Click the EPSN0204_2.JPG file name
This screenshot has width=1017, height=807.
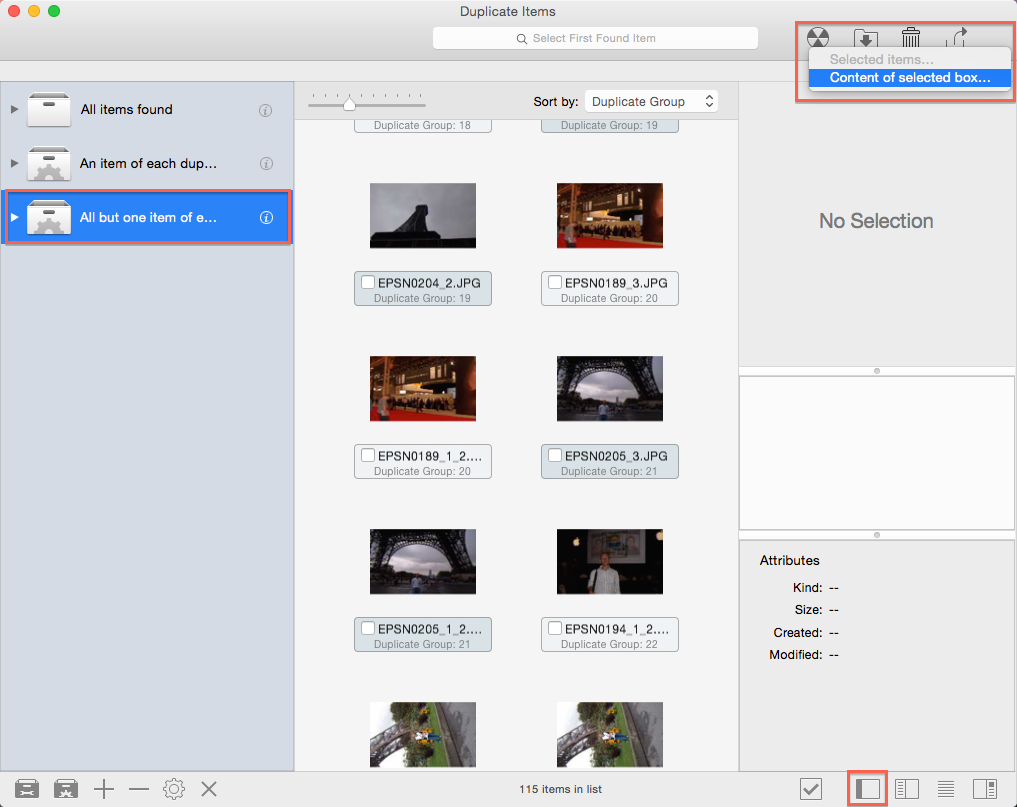[429, 283]
